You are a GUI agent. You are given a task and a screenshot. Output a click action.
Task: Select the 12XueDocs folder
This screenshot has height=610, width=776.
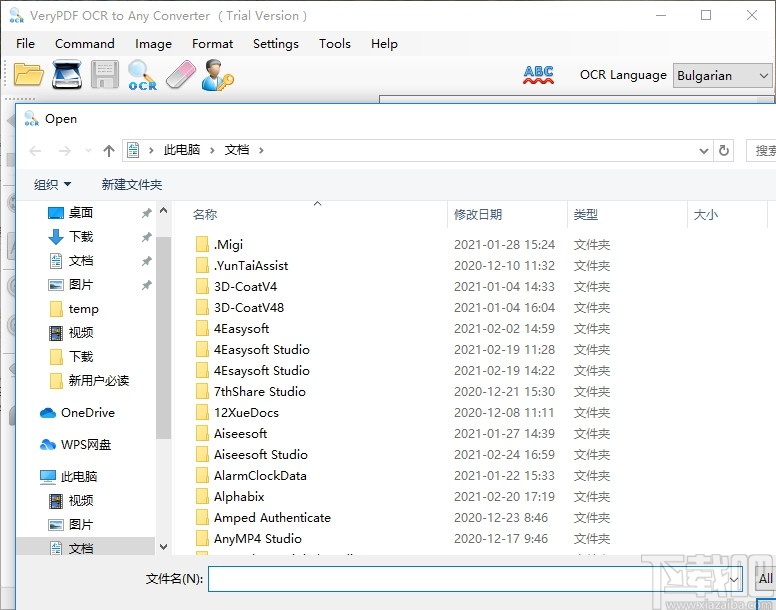246,413
